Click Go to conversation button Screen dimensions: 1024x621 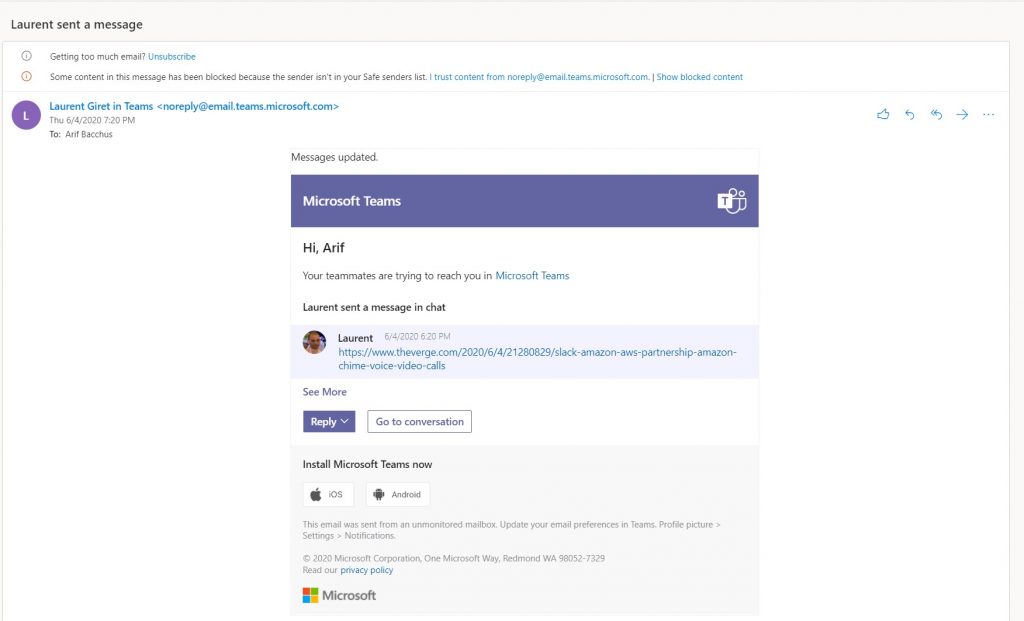[419, 421]
